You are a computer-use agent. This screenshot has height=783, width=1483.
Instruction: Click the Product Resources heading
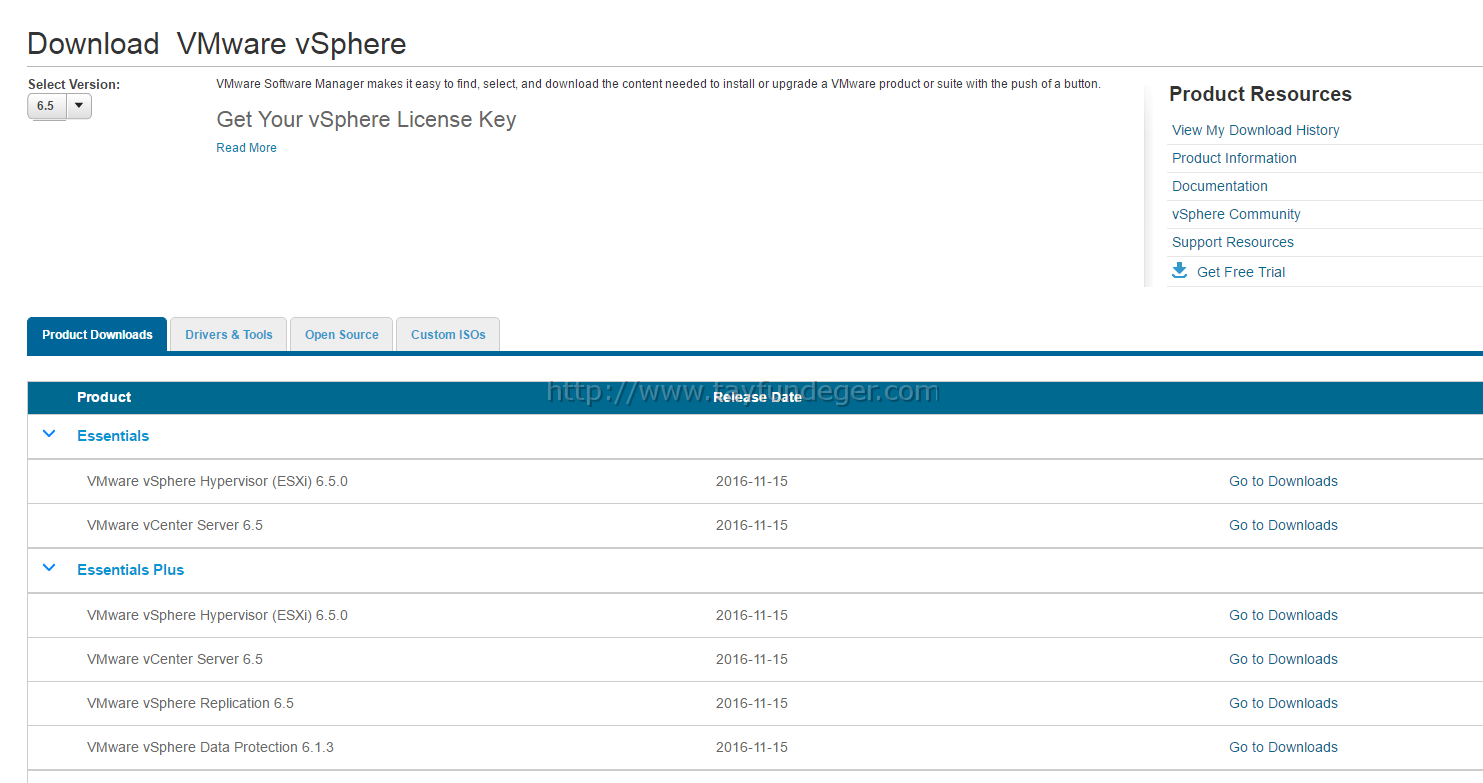(1260, 94)
